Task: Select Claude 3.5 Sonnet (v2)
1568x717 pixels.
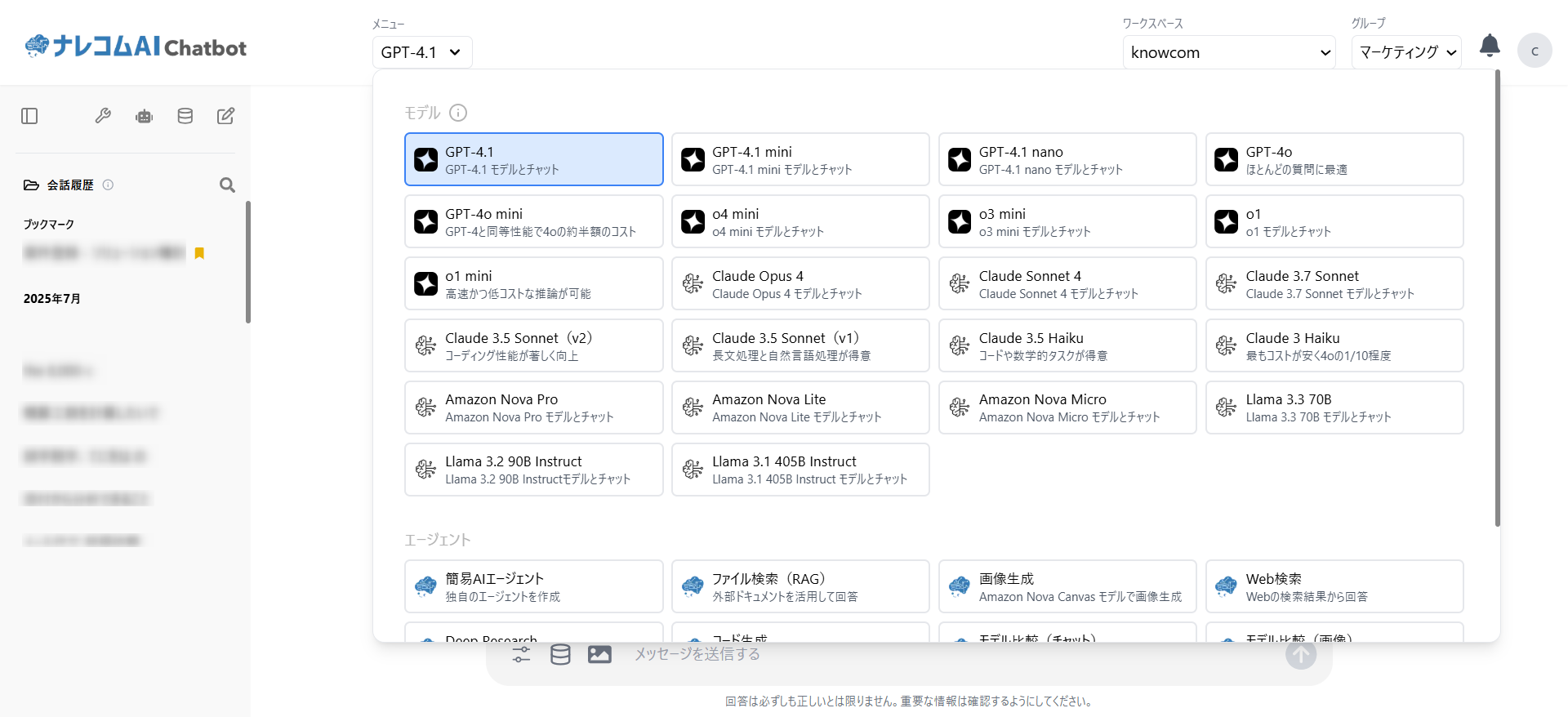Action: coord(534,345)
